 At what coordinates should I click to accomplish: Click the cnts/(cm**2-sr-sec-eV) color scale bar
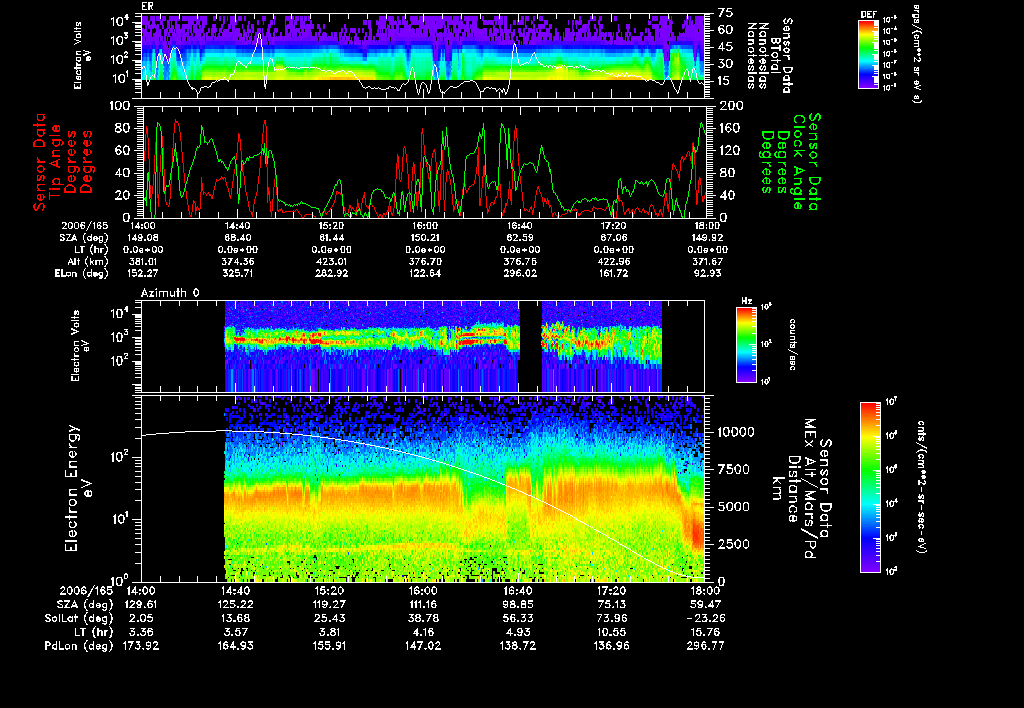pyautogui.click(x=870, y=487)
